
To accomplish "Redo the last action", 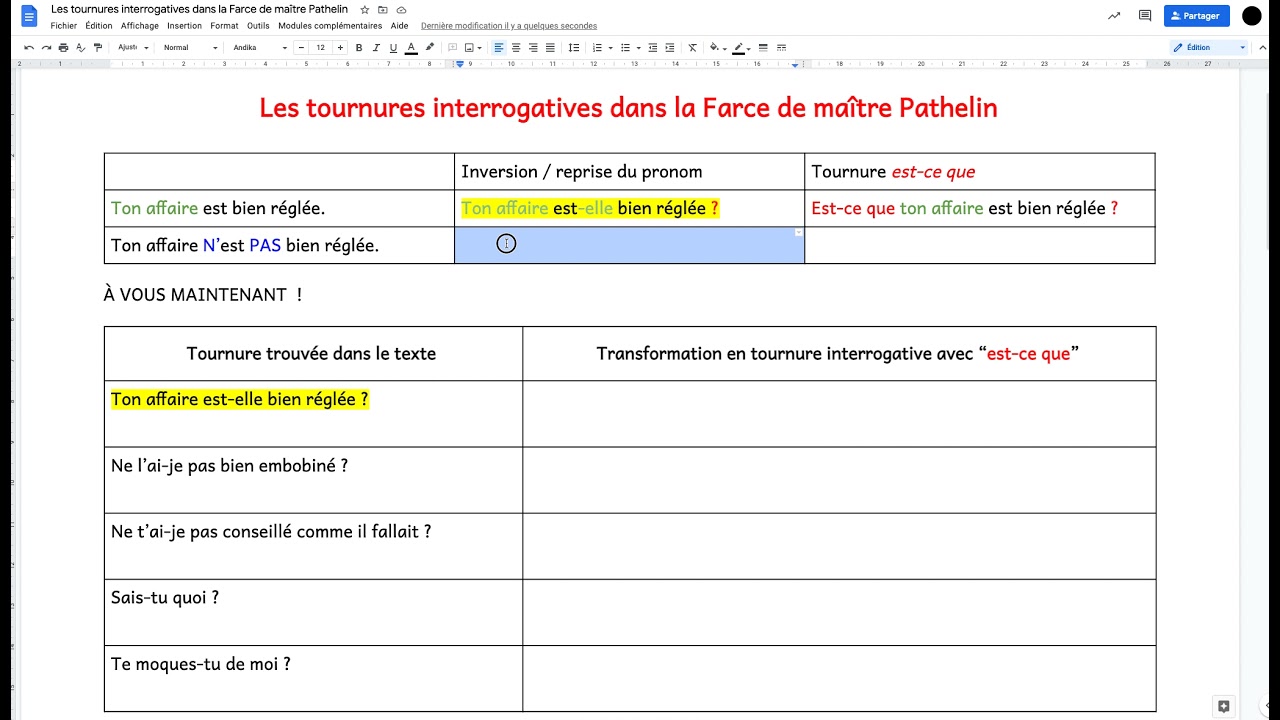I will [x=46, y=47].
